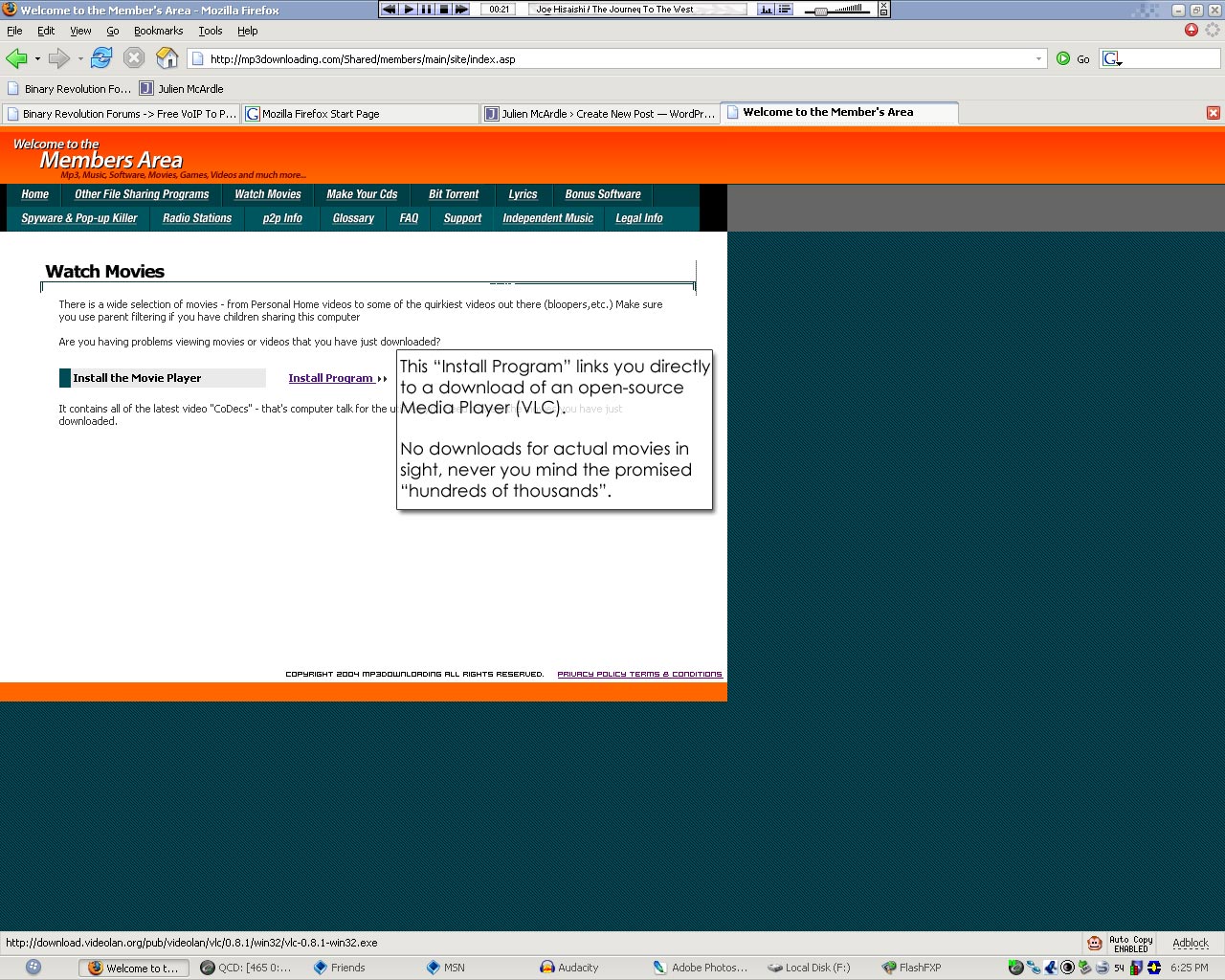The height and width of the screenshot is (980, 1225).
Task: Skip to next track in the title bar player
Action: (461, 10)
